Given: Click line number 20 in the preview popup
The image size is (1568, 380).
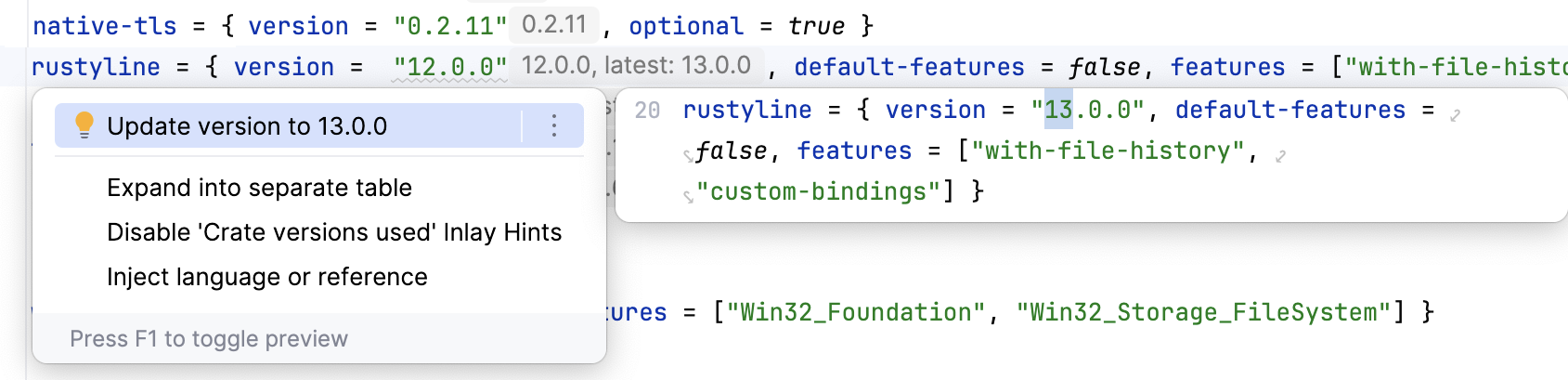Looking at the screenshot, I should 647,111.
